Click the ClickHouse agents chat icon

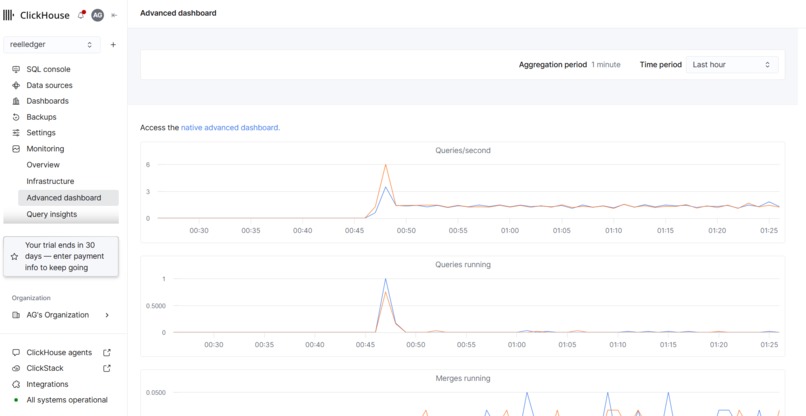coord(16,353)
